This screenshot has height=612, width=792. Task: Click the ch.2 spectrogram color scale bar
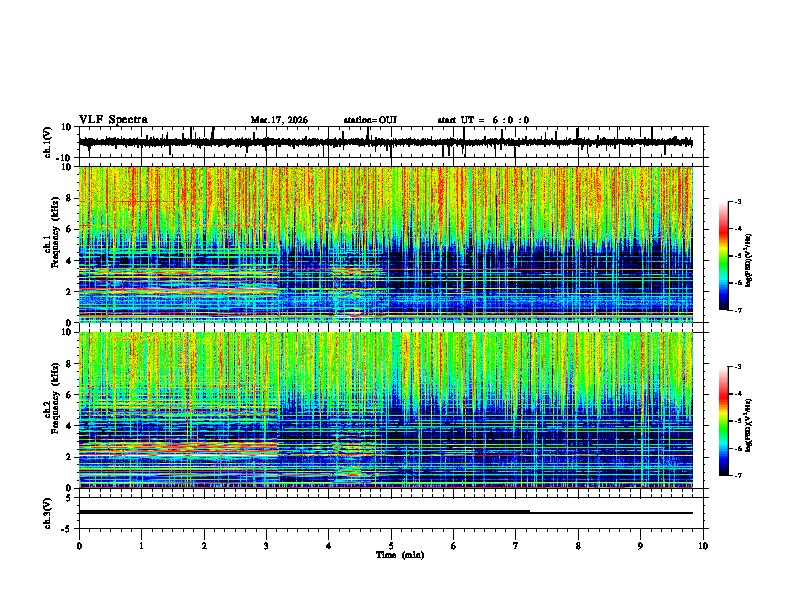724,421
